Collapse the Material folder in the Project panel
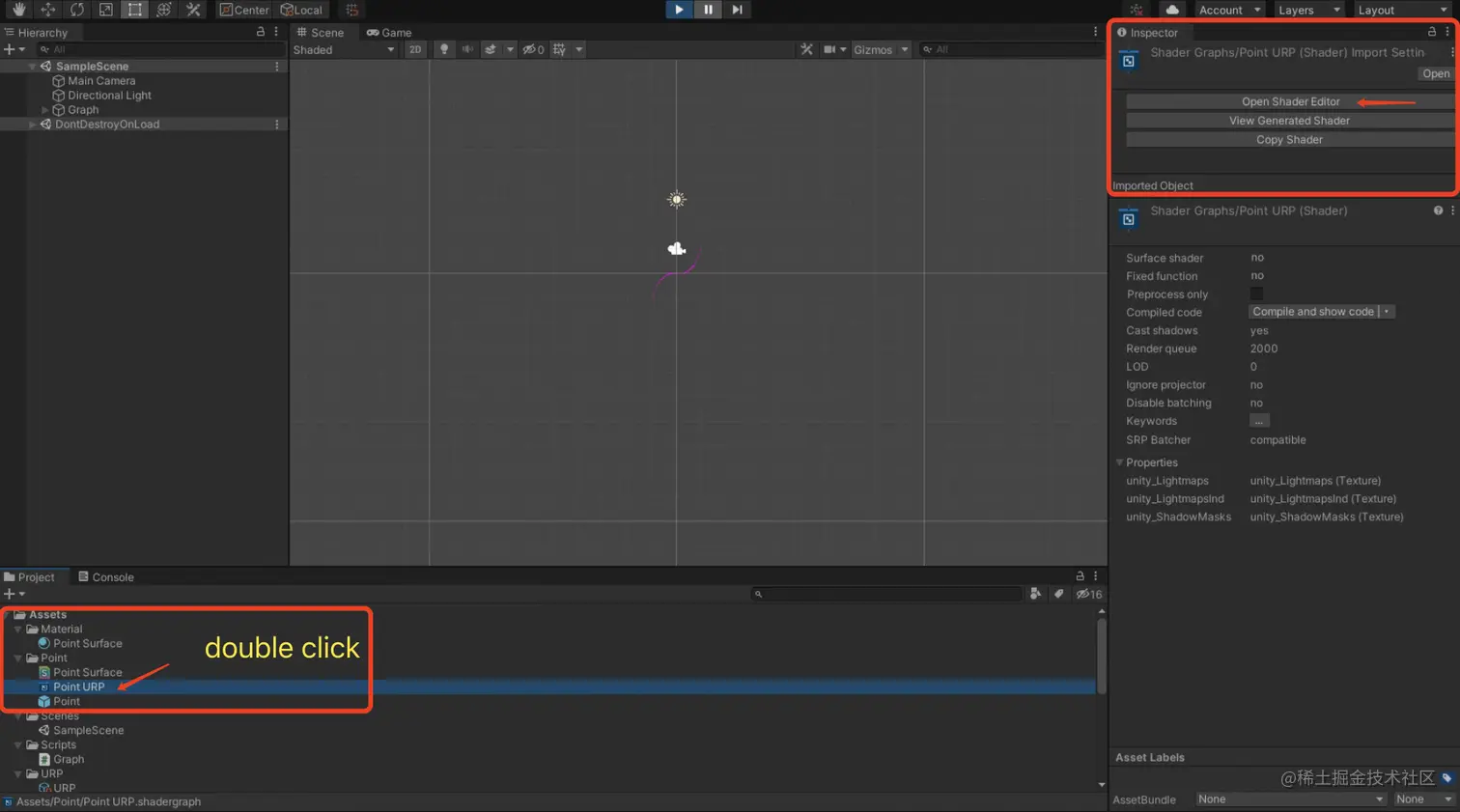The image size is (1460, 812). coord(18,630)
